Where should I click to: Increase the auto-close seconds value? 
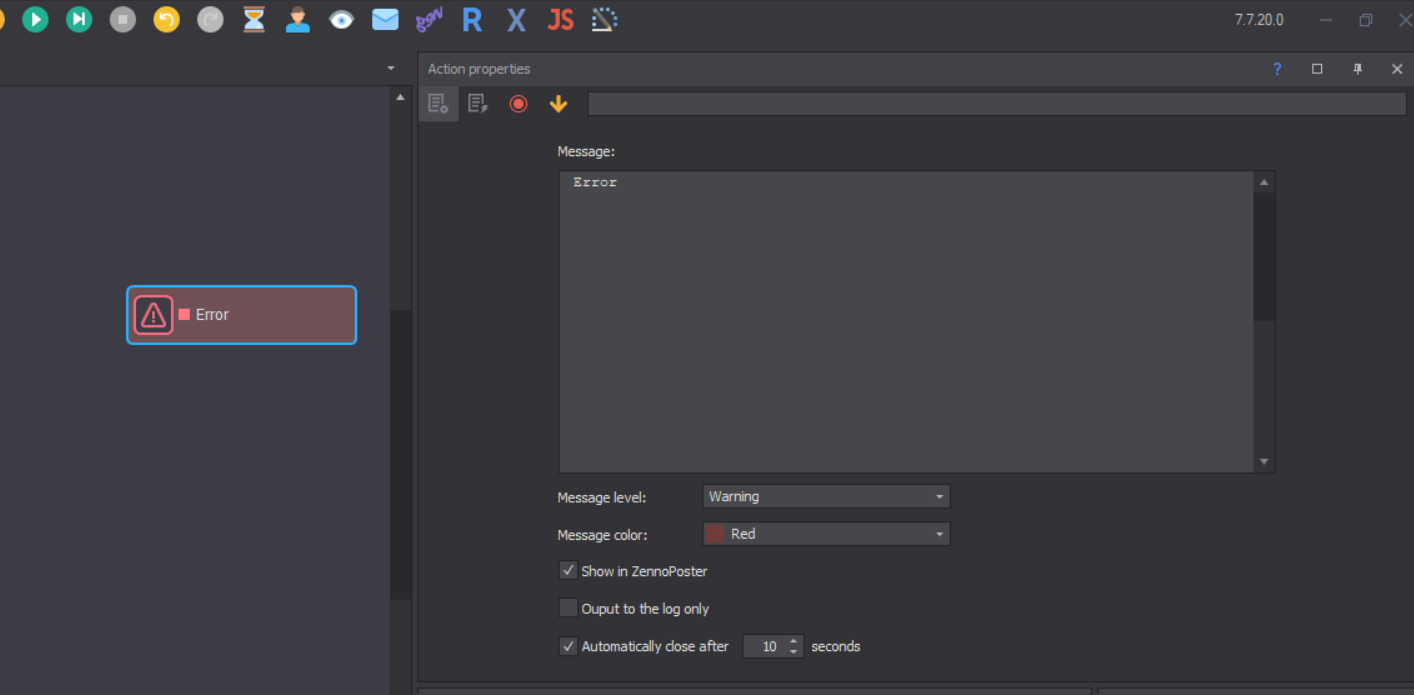coord(794,641)
